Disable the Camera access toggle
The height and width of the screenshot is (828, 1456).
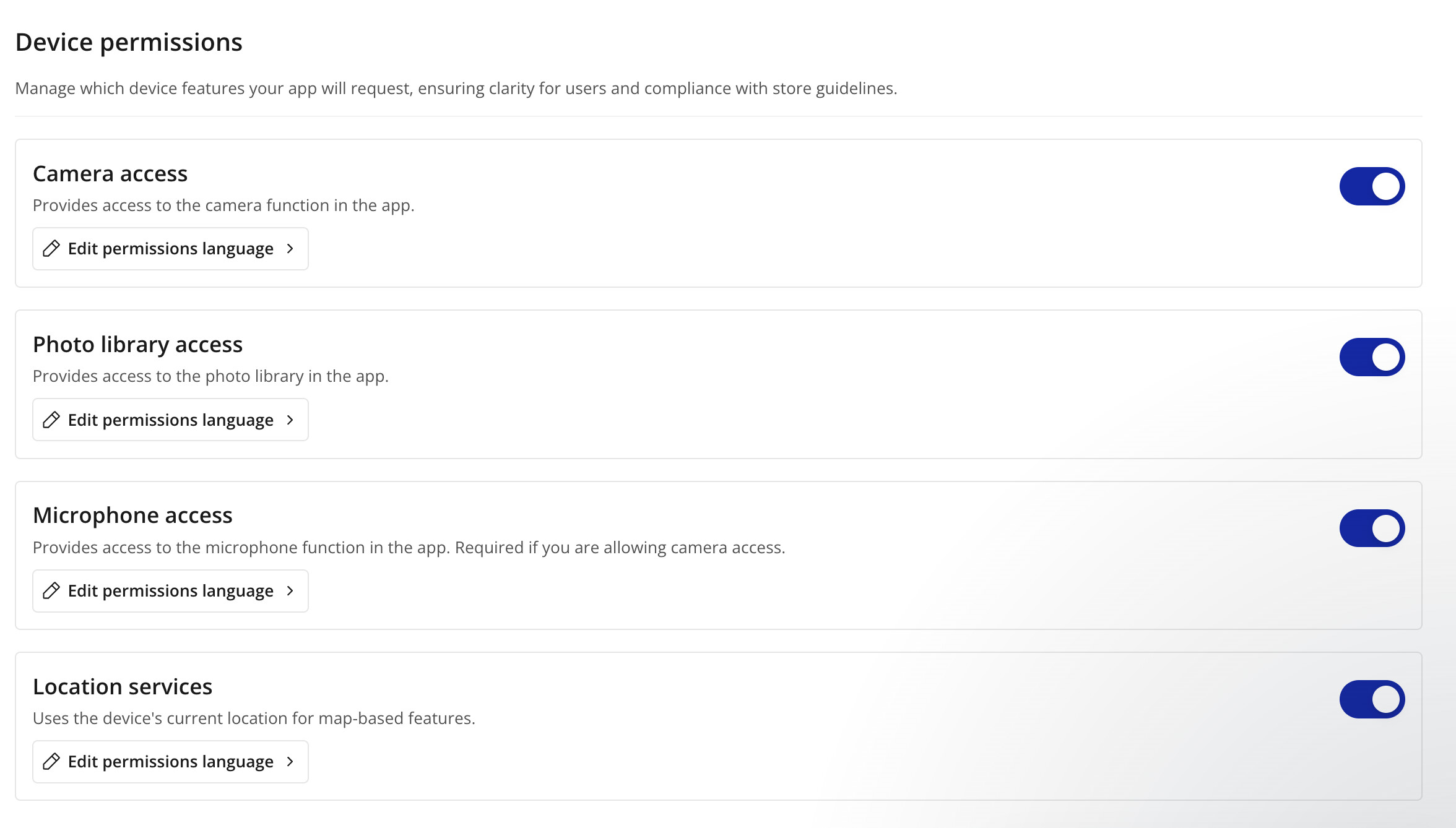(1372, 186)
